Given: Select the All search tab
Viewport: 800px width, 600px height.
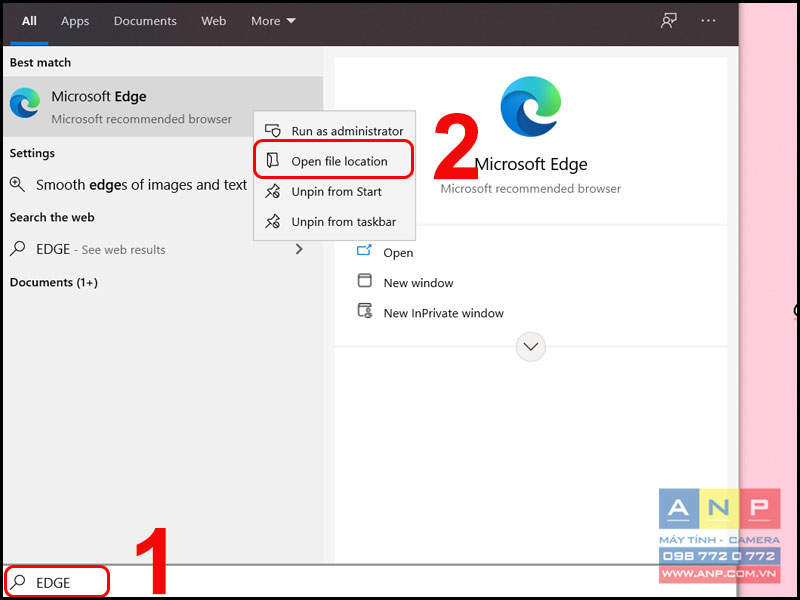Looking at the screenshot, I should pos(29,21).
